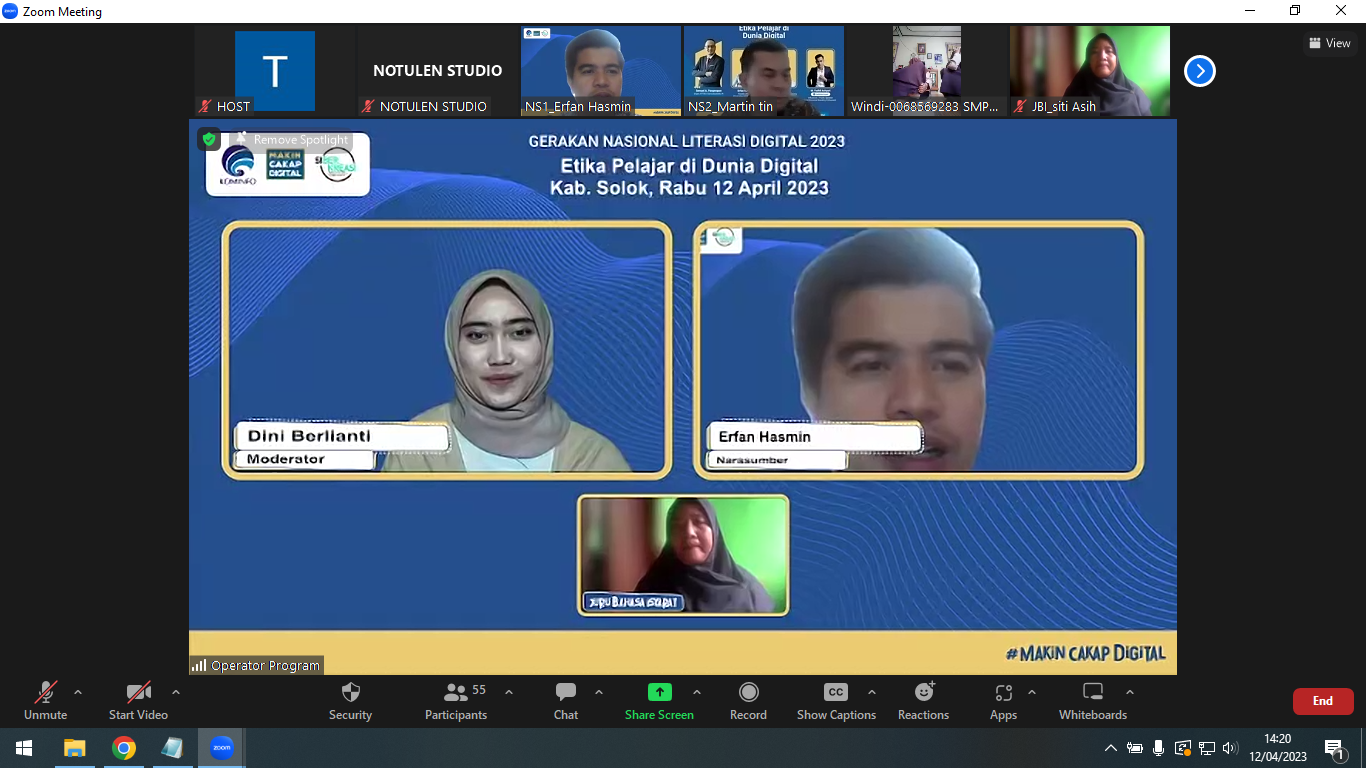Click the green Share Screen button
This screenshot has width=1366, height=768.
659,700
